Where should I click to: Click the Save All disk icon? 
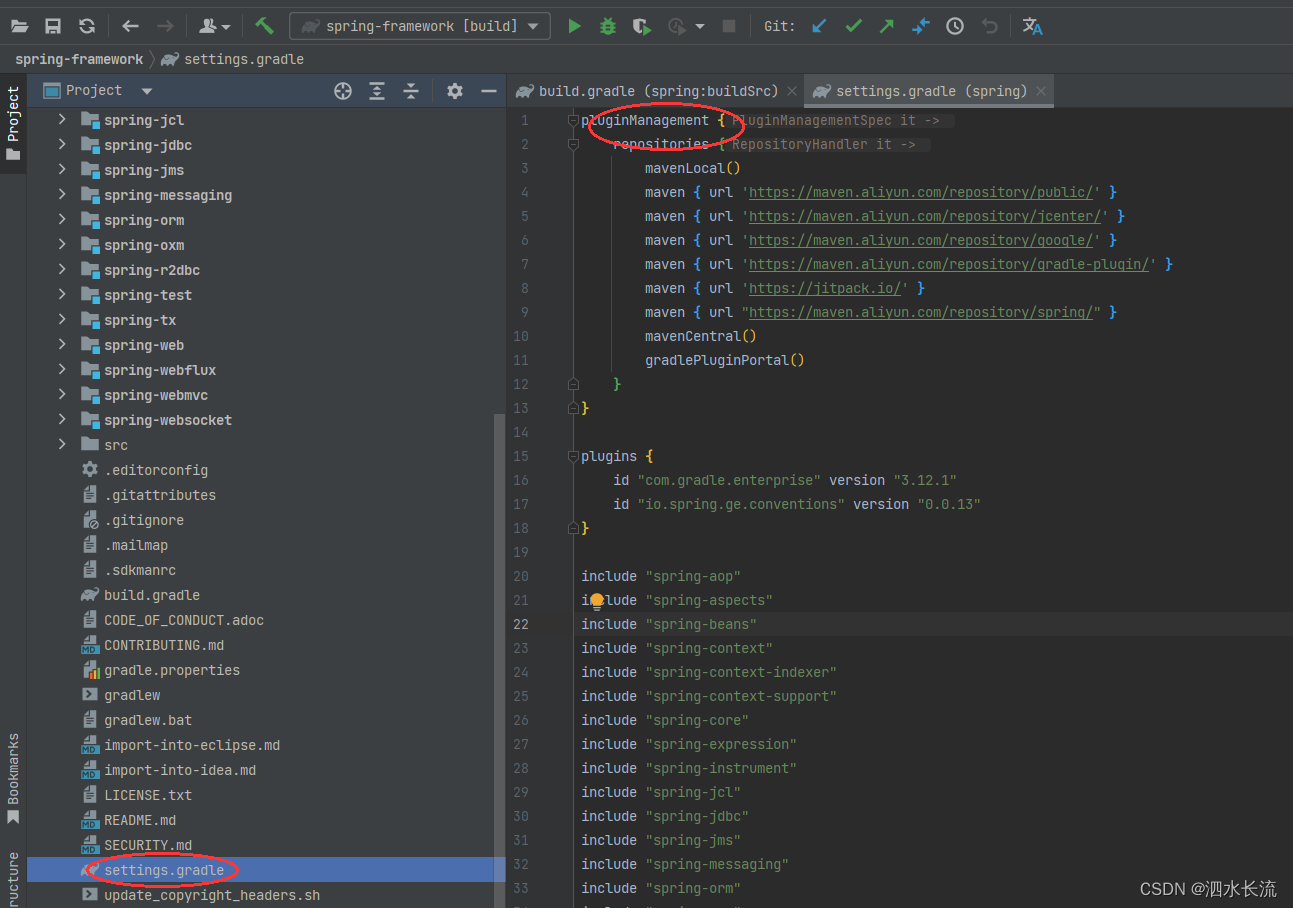coord(53,26)
